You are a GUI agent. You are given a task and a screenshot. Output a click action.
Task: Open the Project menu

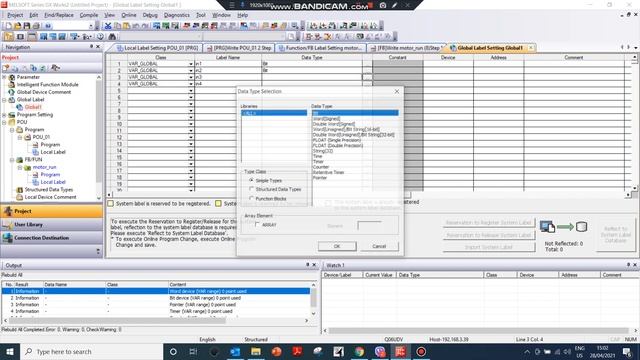tap(15, 15)
